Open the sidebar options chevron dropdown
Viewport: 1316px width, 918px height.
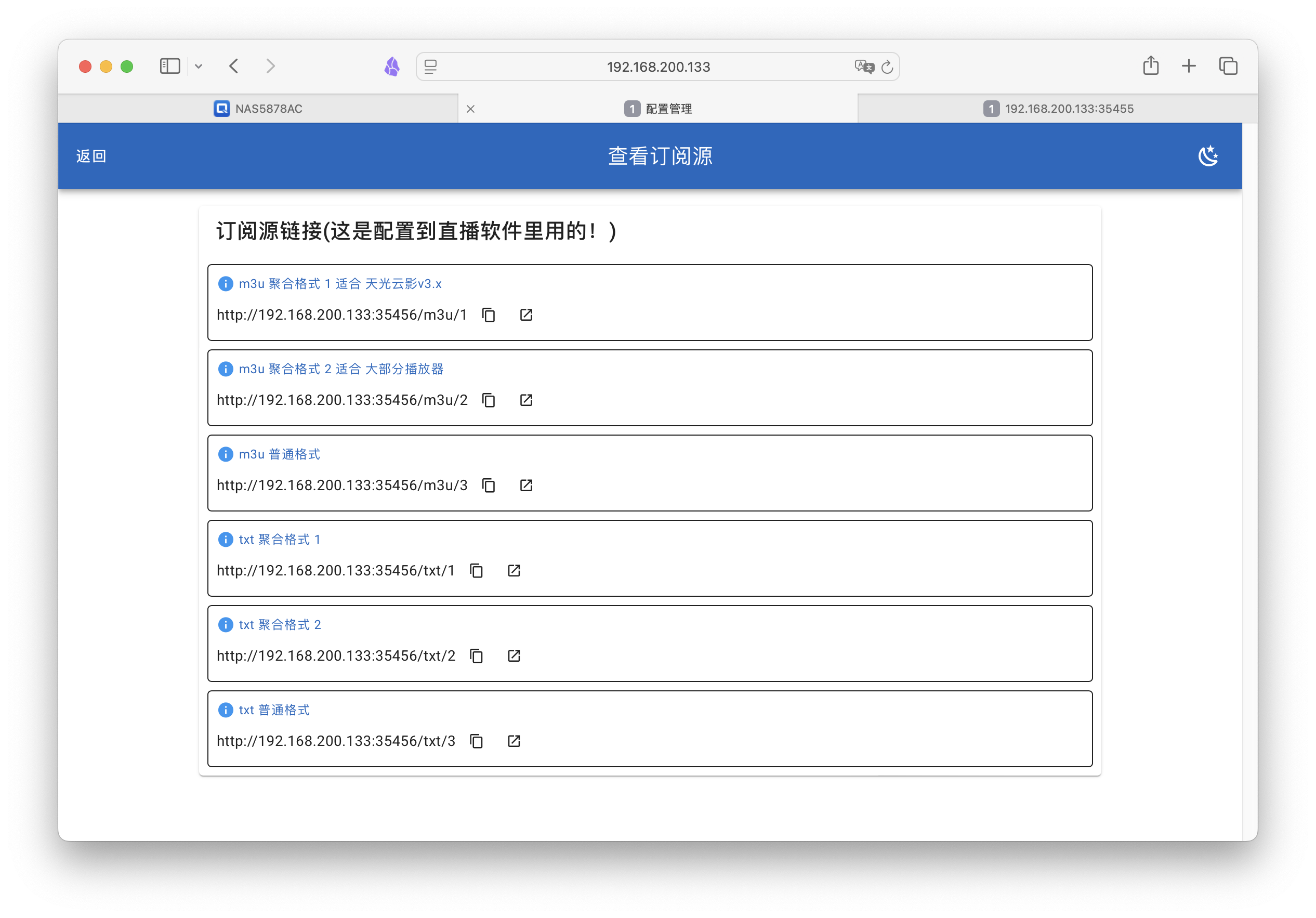199,67
